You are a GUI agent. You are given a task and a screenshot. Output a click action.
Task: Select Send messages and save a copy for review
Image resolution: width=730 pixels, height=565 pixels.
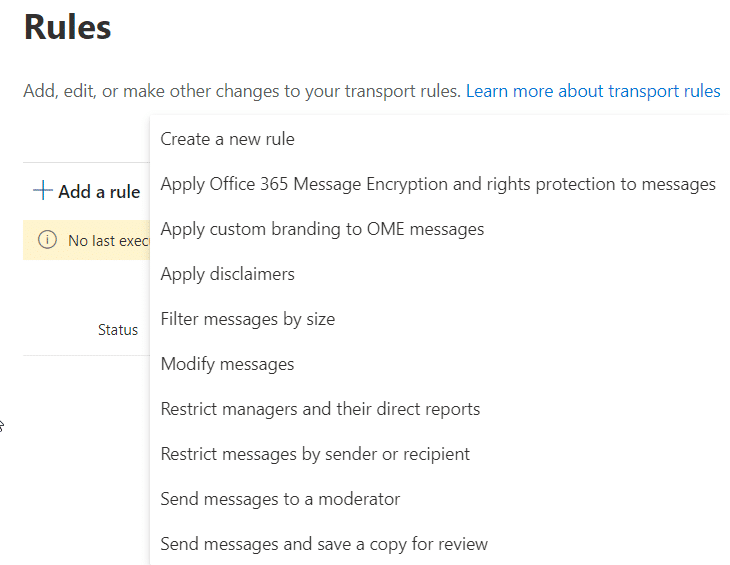324,544
